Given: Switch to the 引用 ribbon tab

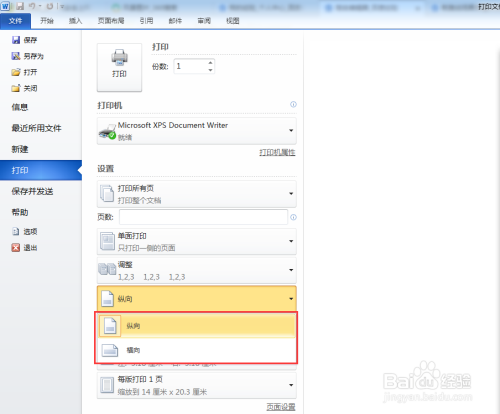Looking at the screenshot, I should coord(146,21).
